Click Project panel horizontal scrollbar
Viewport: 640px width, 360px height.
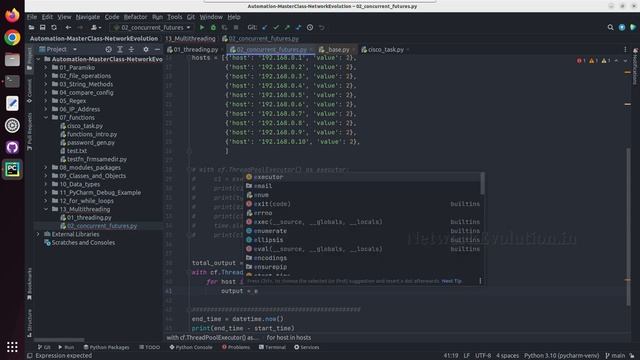tap(59, 340)
